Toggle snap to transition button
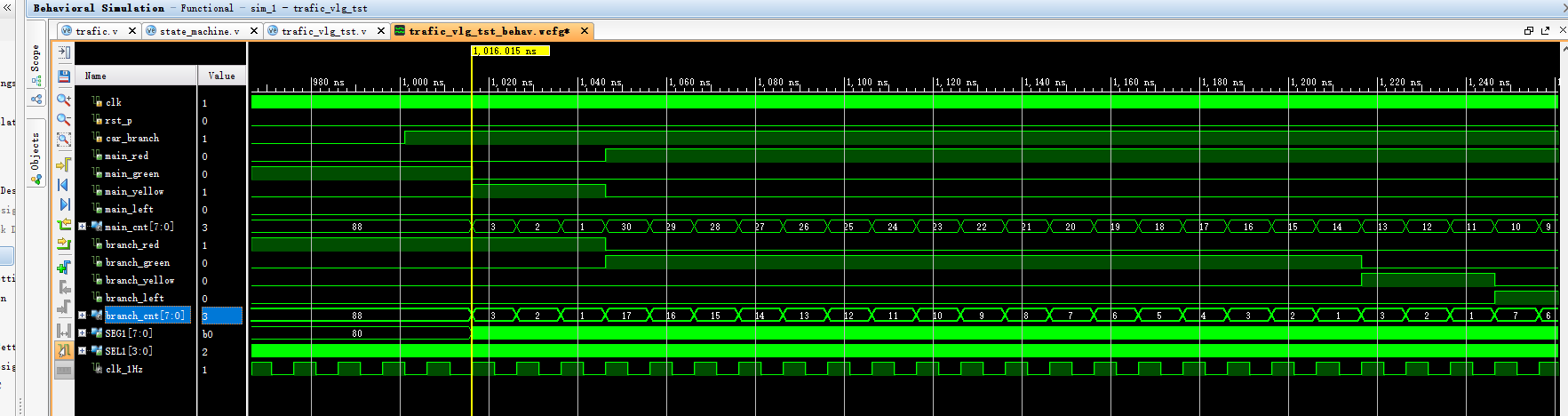 [x=64, y=350]
